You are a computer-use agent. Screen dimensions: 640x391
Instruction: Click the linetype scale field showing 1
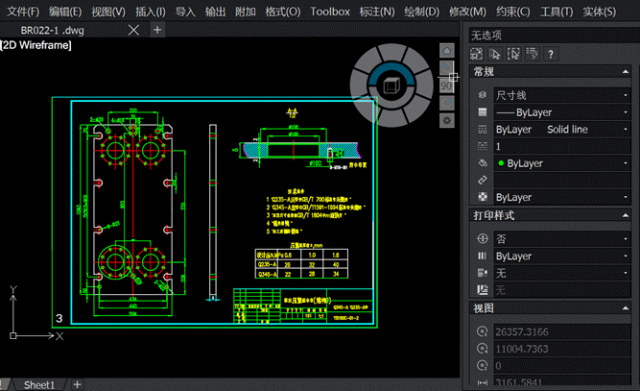(x=562, y=147)
